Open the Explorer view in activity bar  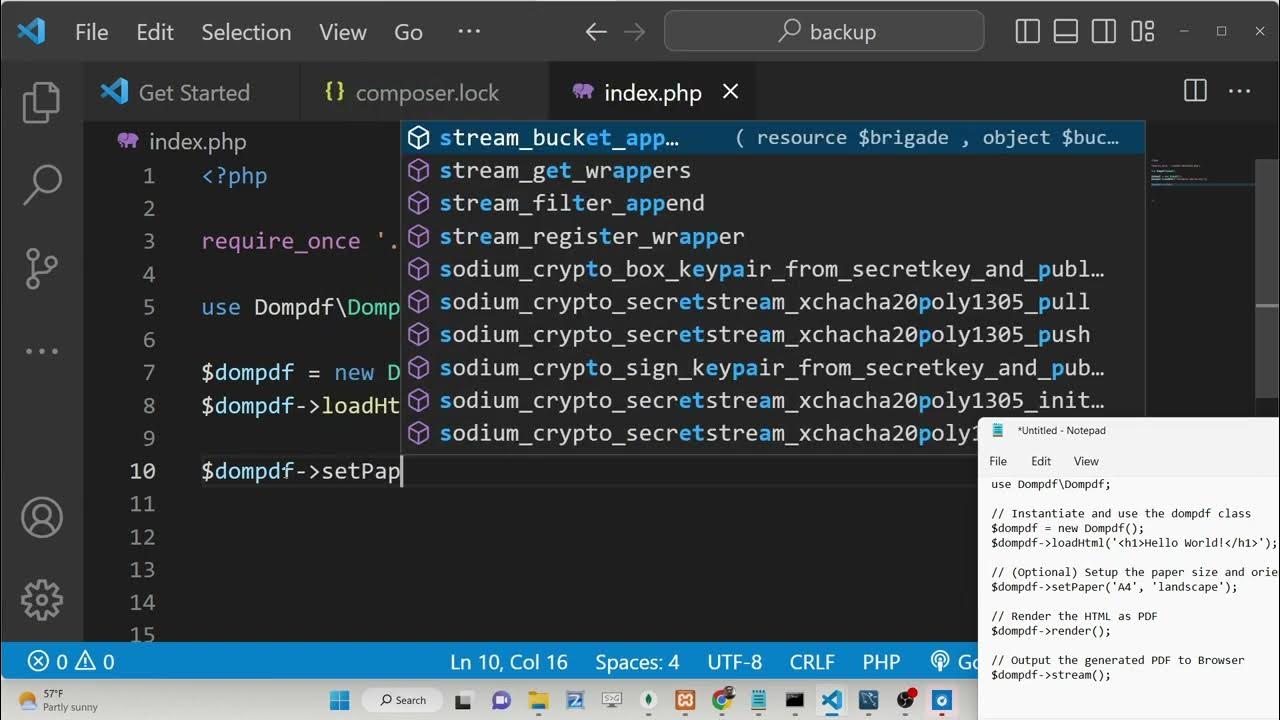click(42, 103)
